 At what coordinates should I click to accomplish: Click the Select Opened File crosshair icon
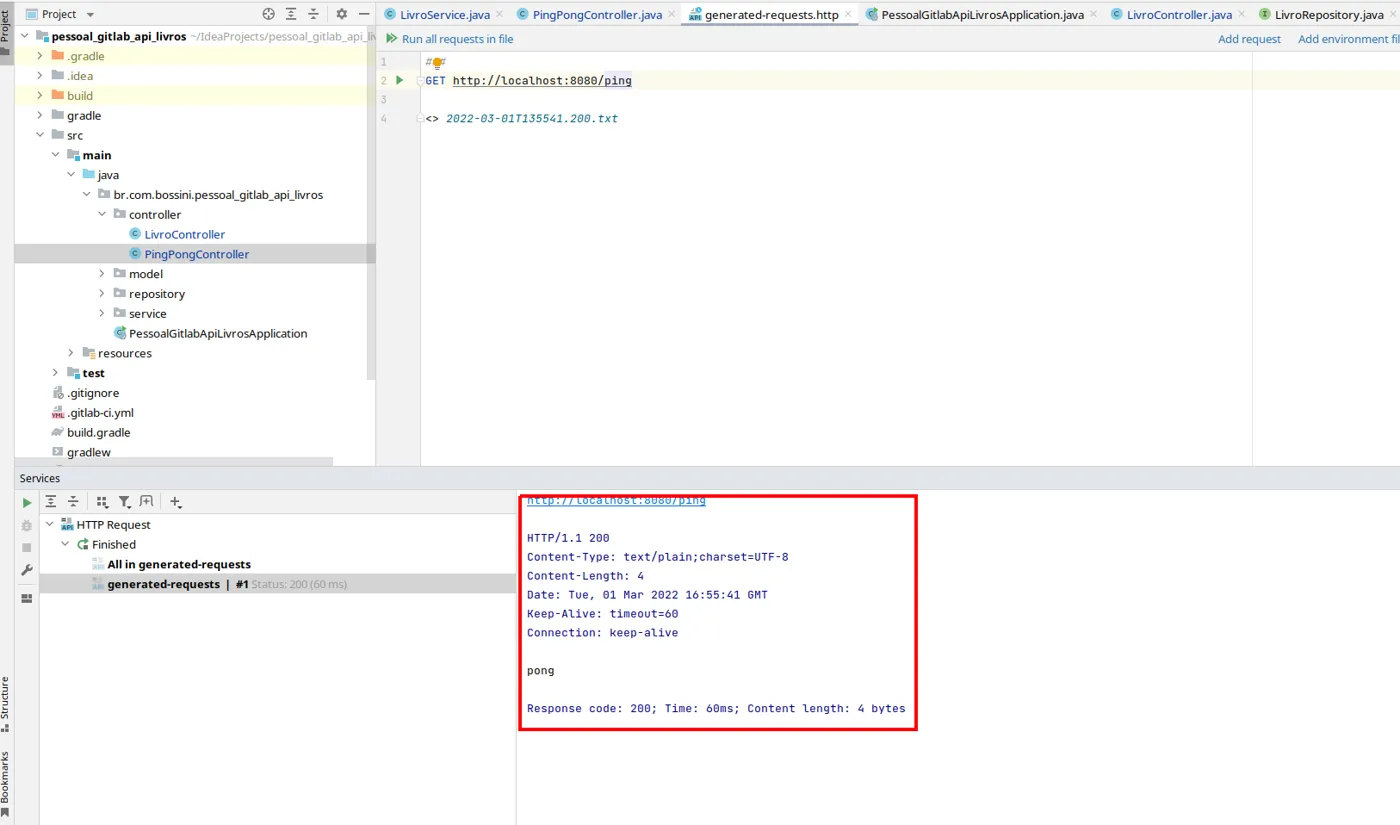tap(268, 14)
